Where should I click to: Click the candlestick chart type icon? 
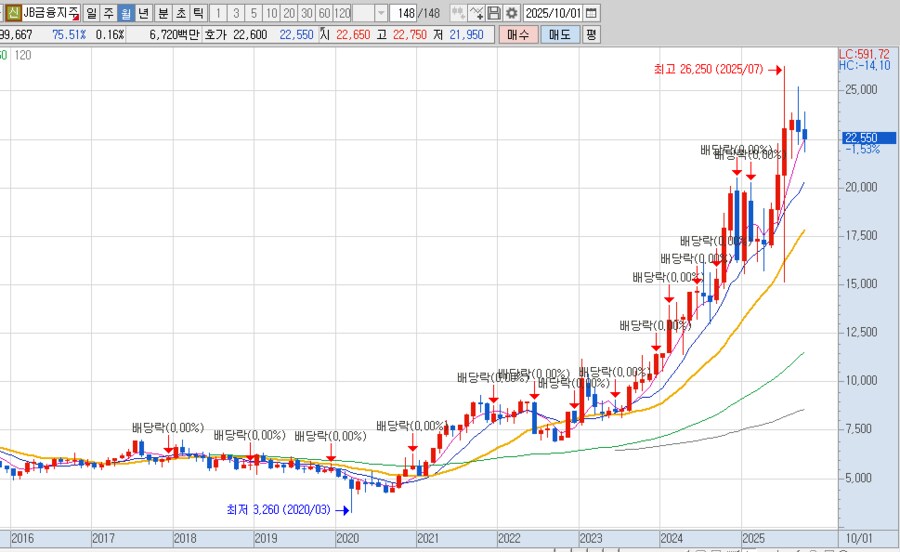tap(458, 13)
